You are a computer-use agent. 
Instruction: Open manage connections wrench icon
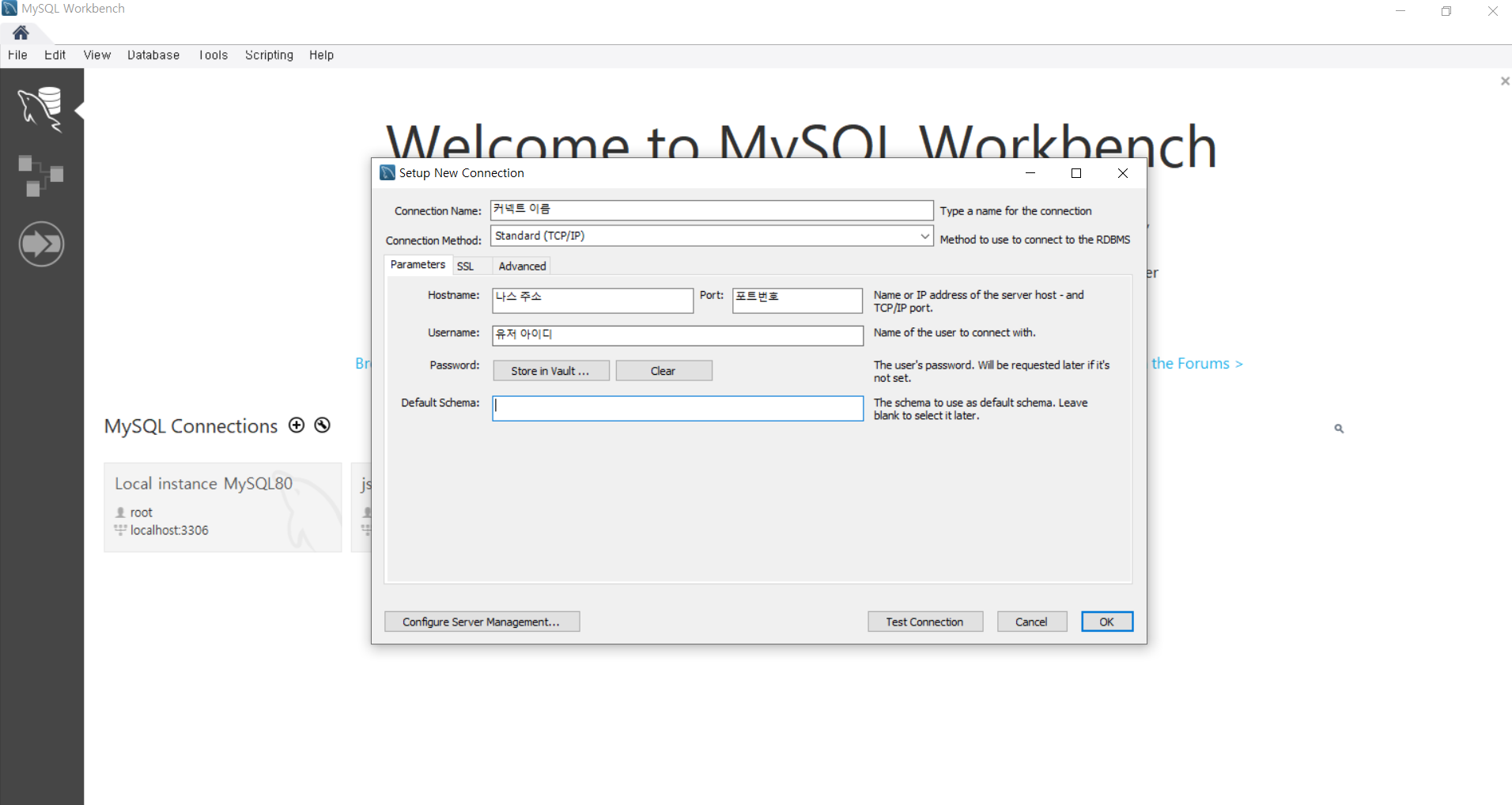point(322,425)
